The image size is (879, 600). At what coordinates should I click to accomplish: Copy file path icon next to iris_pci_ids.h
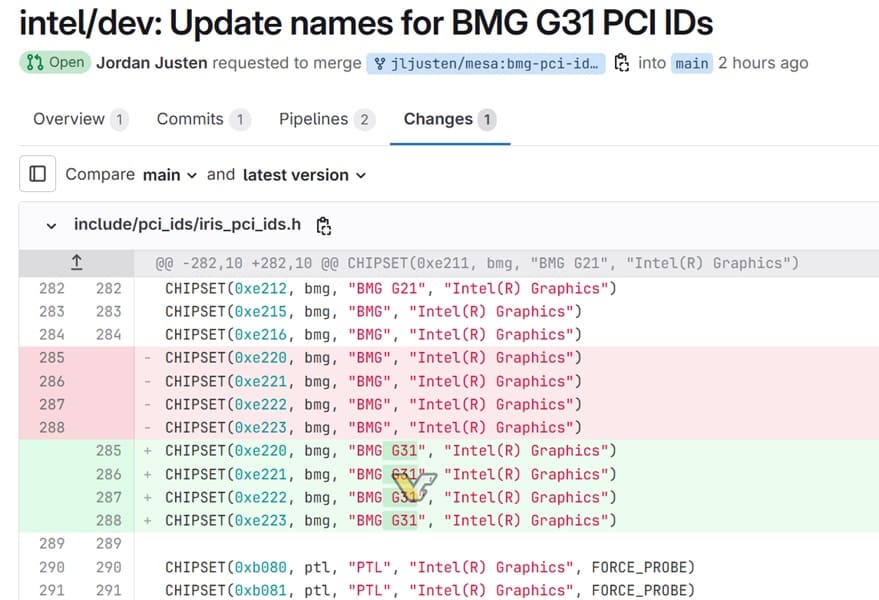point(323,225)
